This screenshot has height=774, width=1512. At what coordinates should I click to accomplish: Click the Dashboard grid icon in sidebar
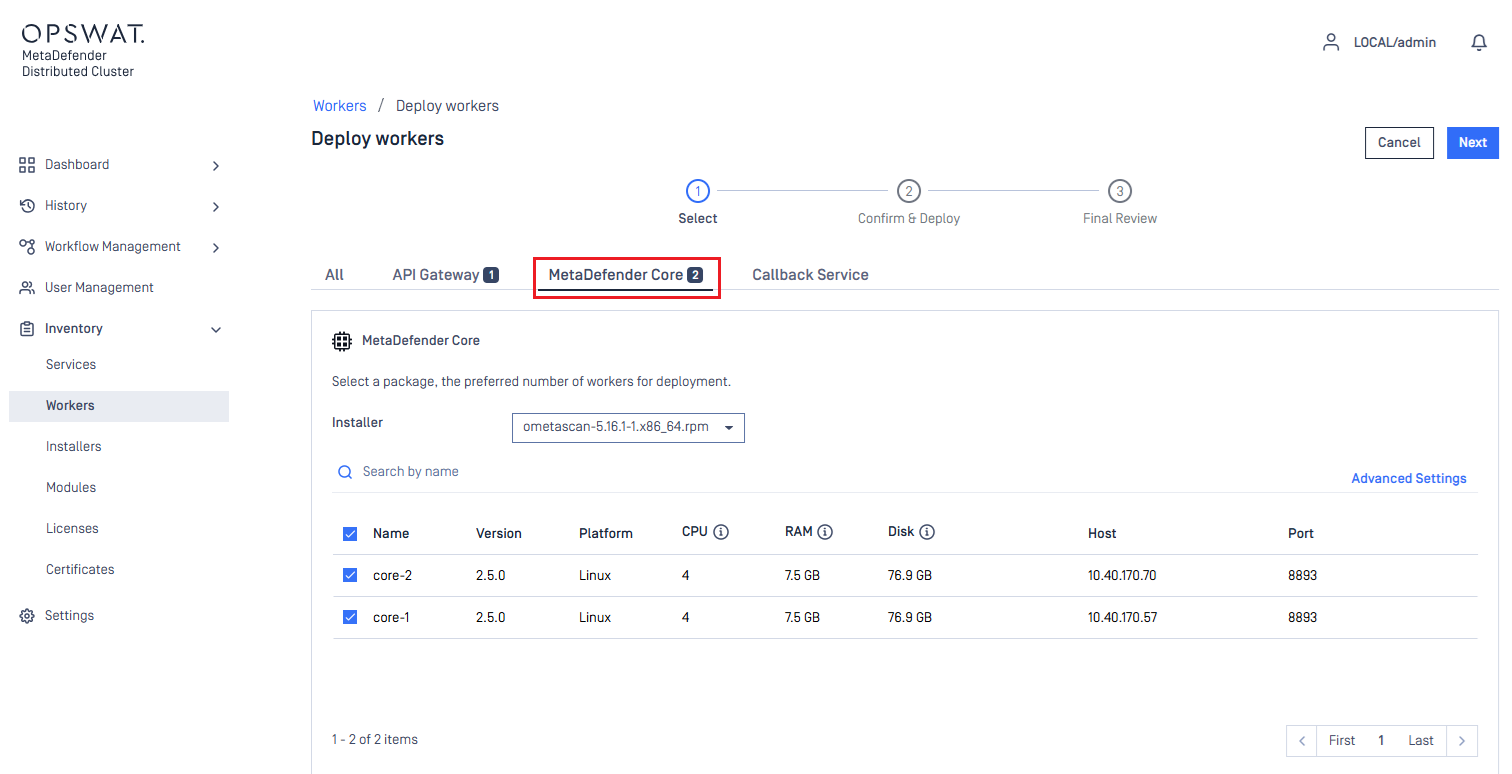pyautogui.click(x=27, y=165)
